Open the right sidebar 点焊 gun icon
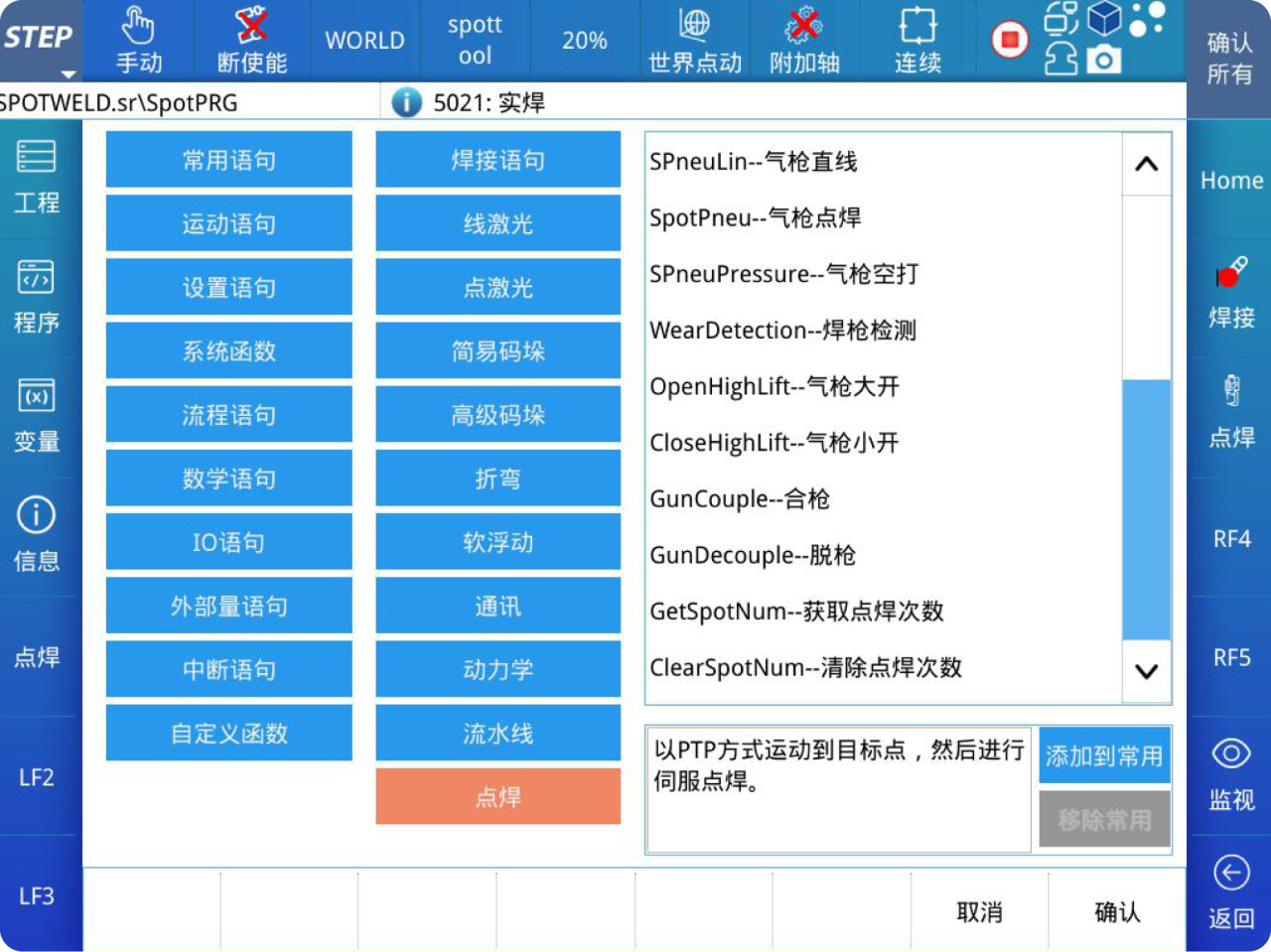 point(1231,391)
